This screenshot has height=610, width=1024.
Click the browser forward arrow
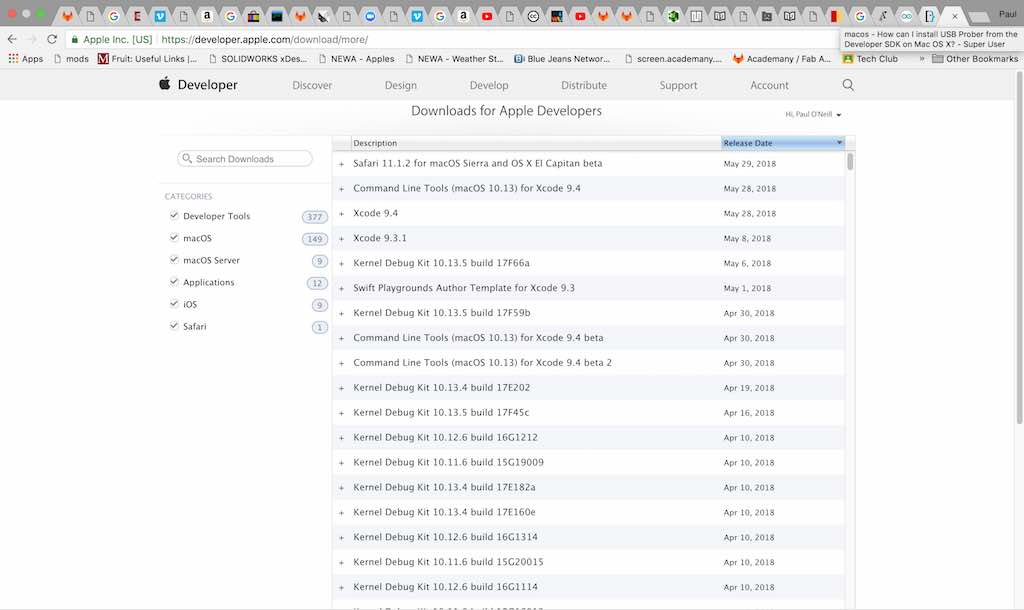point(32,39)
